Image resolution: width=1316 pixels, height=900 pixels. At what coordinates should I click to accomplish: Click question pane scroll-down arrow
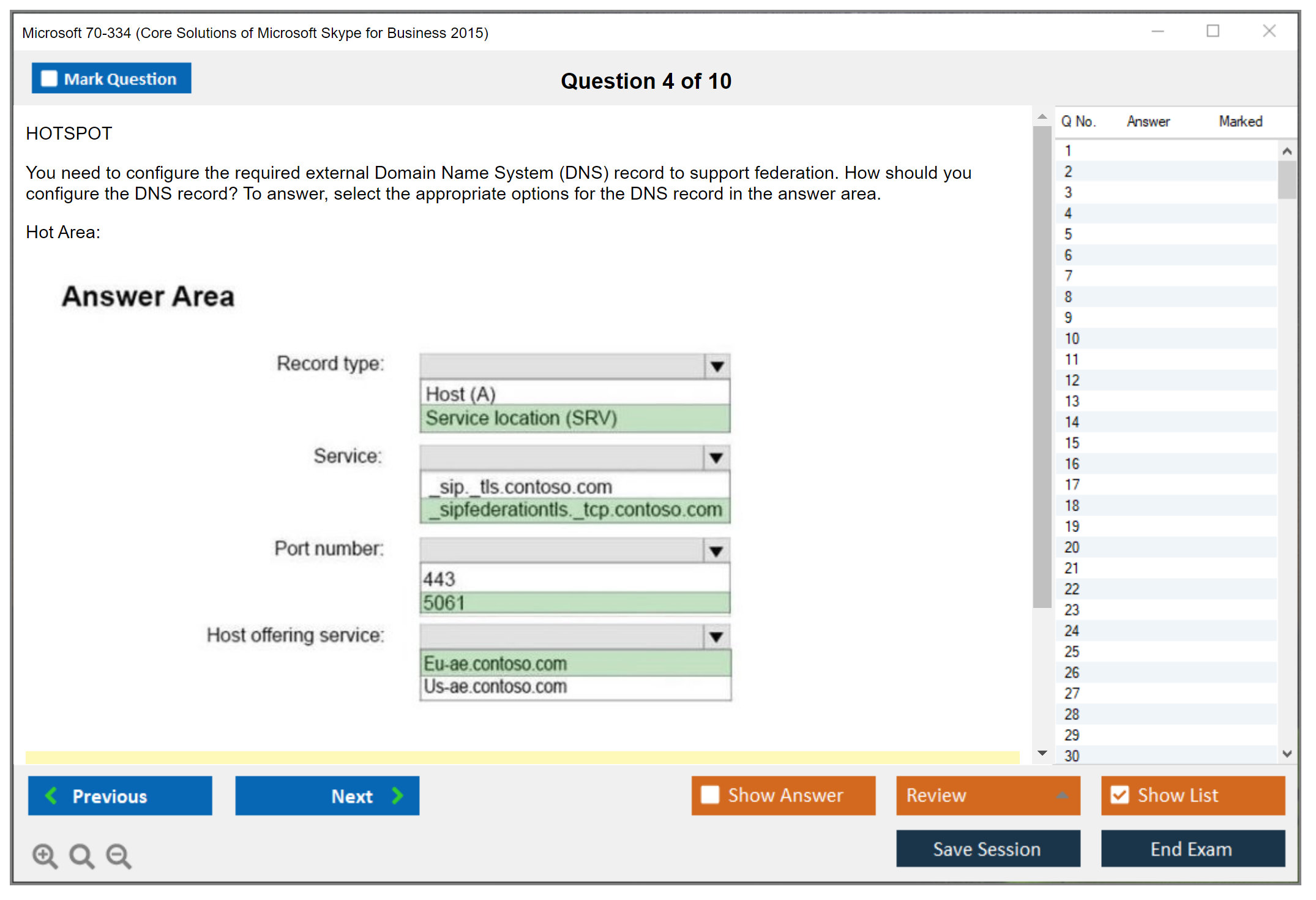coord(1042,753)
